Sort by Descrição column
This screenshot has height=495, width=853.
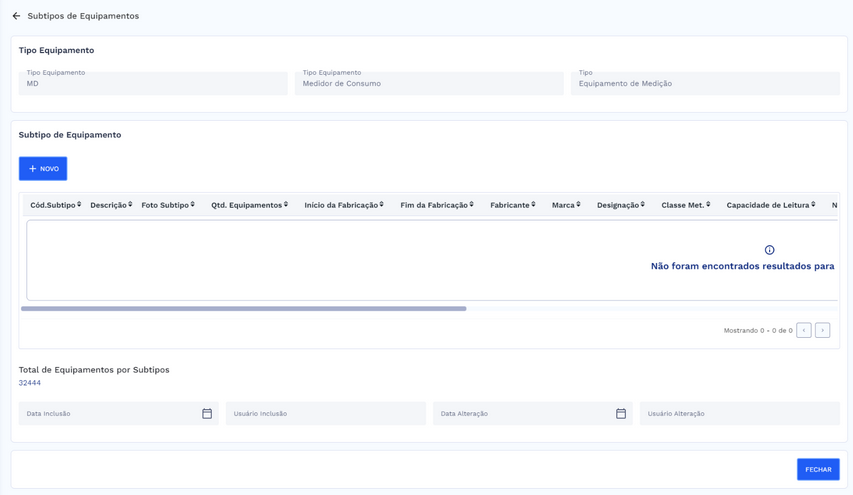(111, 205)
